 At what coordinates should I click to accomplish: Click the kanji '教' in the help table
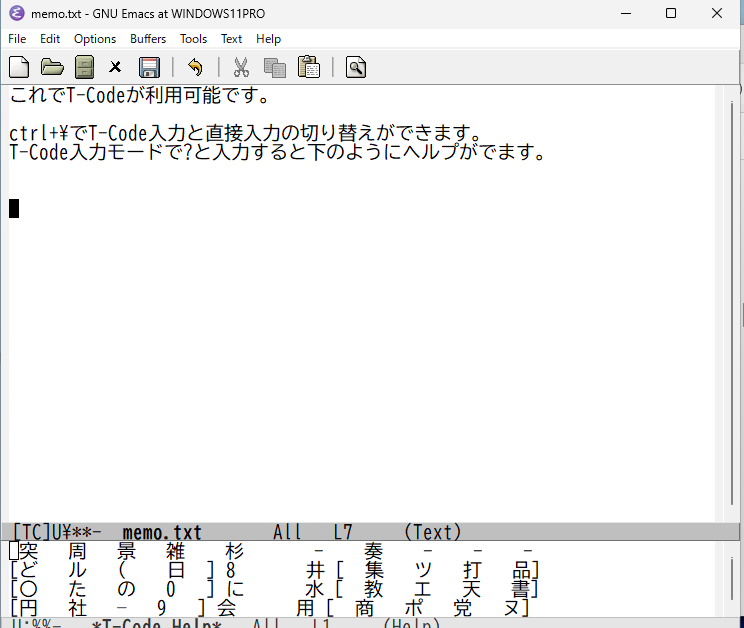pyautogui.click(x=374, y=589)
